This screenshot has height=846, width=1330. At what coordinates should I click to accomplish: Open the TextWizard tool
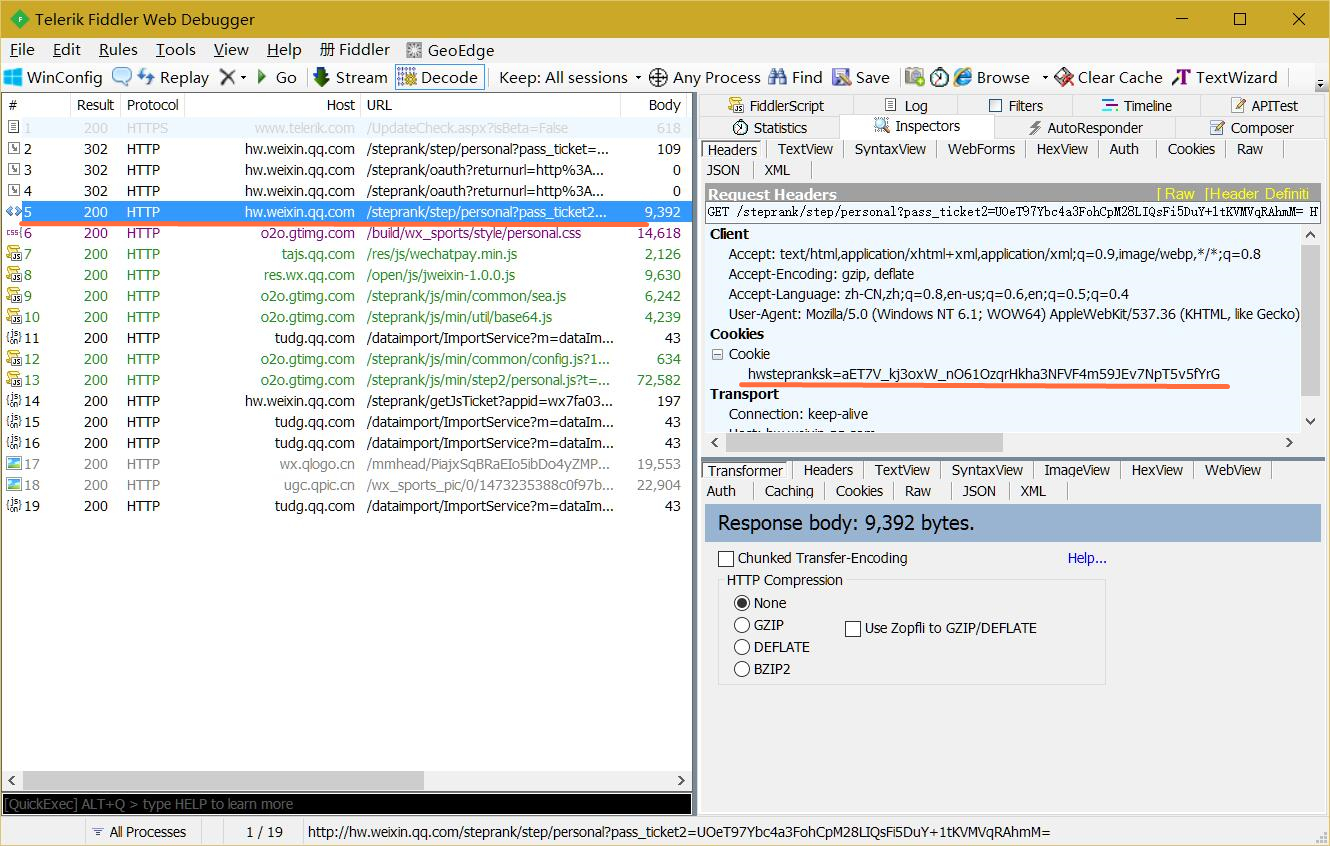click(1225, 77)
